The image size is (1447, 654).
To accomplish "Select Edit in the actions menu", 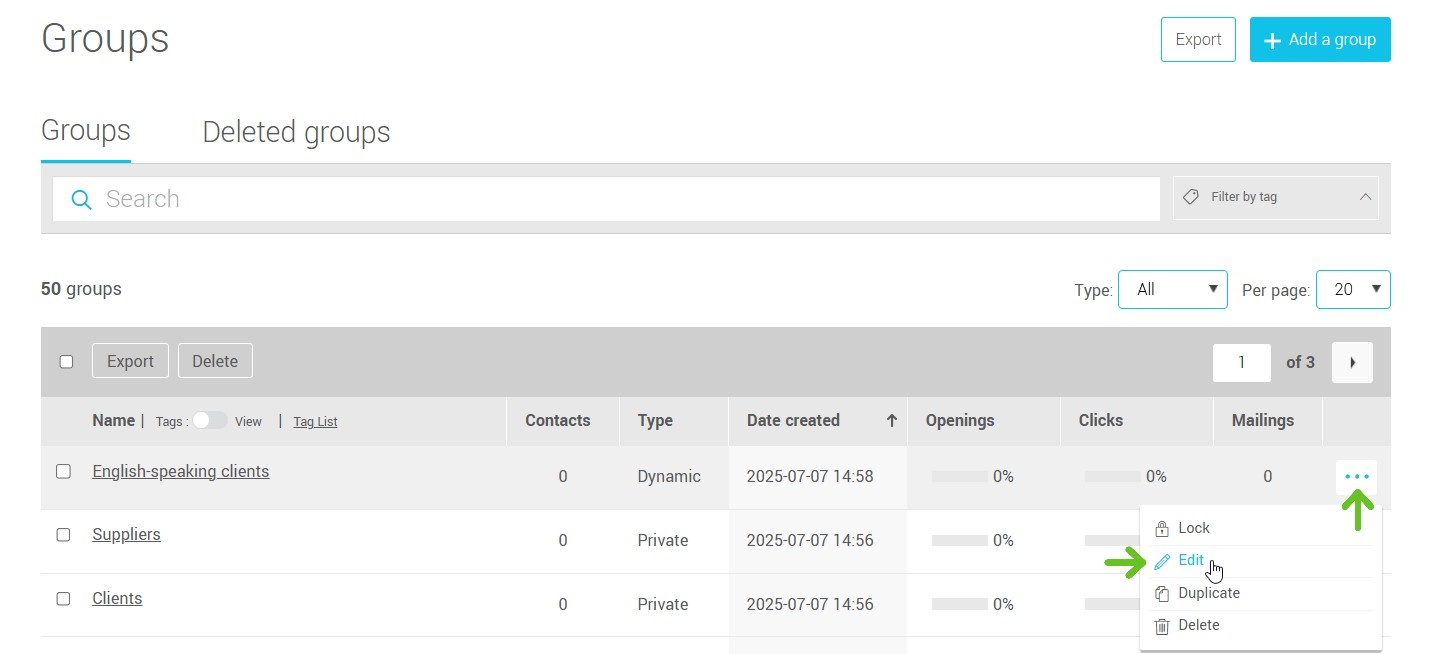I will tap(1190, 560).
